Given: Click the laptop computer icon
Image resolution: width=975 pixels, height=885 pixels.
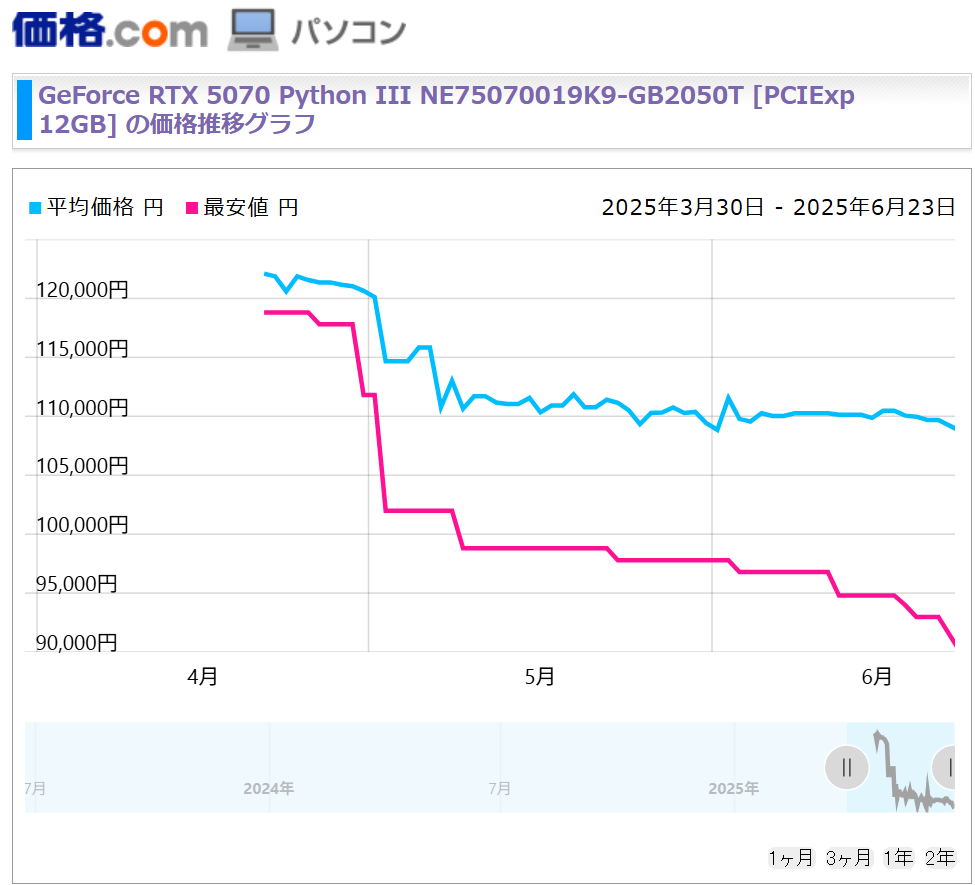Looking at the screenshot, I should [x=252, y=30].
